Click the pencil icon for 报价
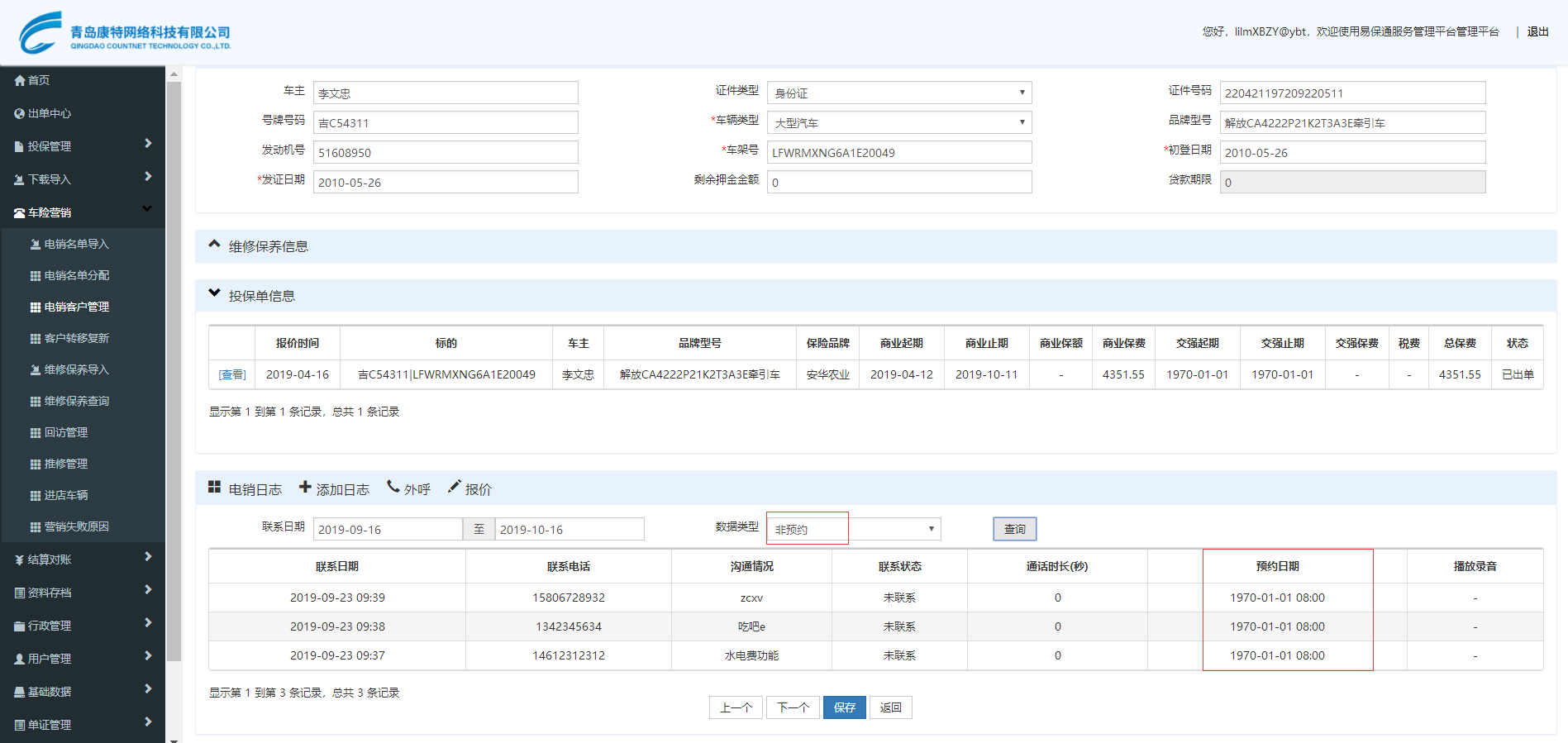 tap(454, 487)
